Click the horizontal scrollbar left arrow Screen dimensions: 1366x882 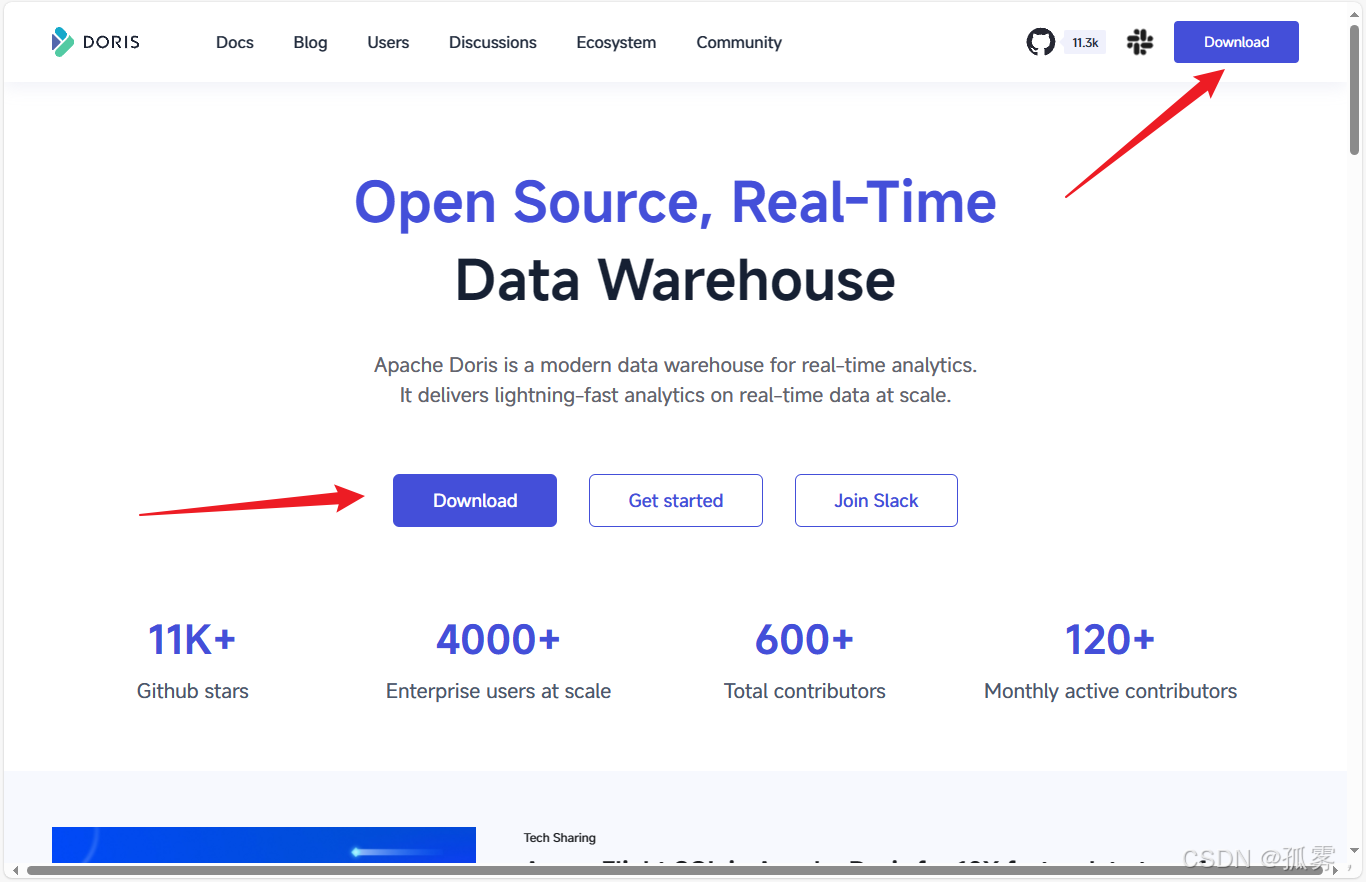pyautogui.click(x=13, y=871)
